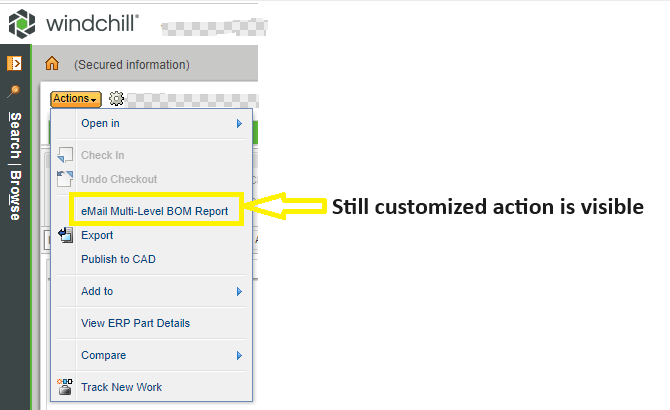The width and height of the screenshot is (670, 410).
Task: Click the Windchill logo icon
Action: 22,23
